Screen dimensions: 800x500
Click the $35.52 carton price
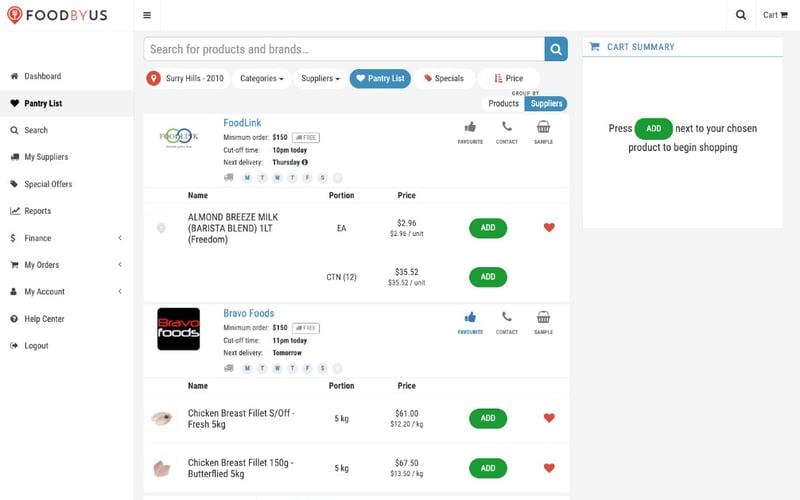point(407,272)
